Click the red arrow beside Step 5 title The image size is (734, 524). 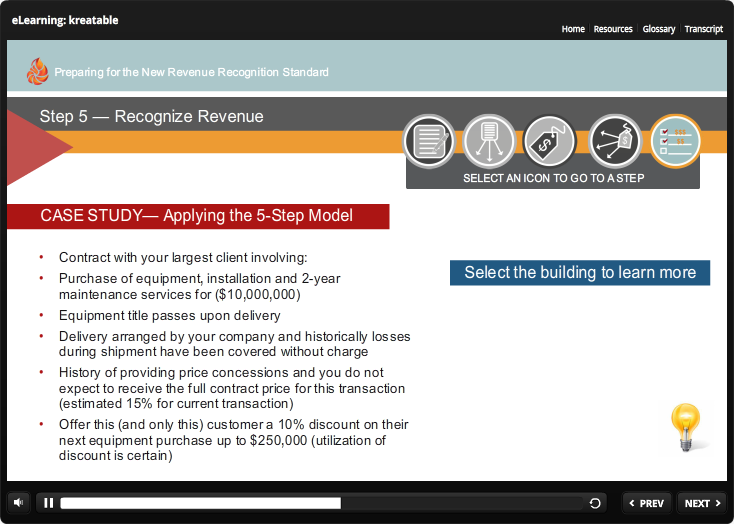[35, 147]
